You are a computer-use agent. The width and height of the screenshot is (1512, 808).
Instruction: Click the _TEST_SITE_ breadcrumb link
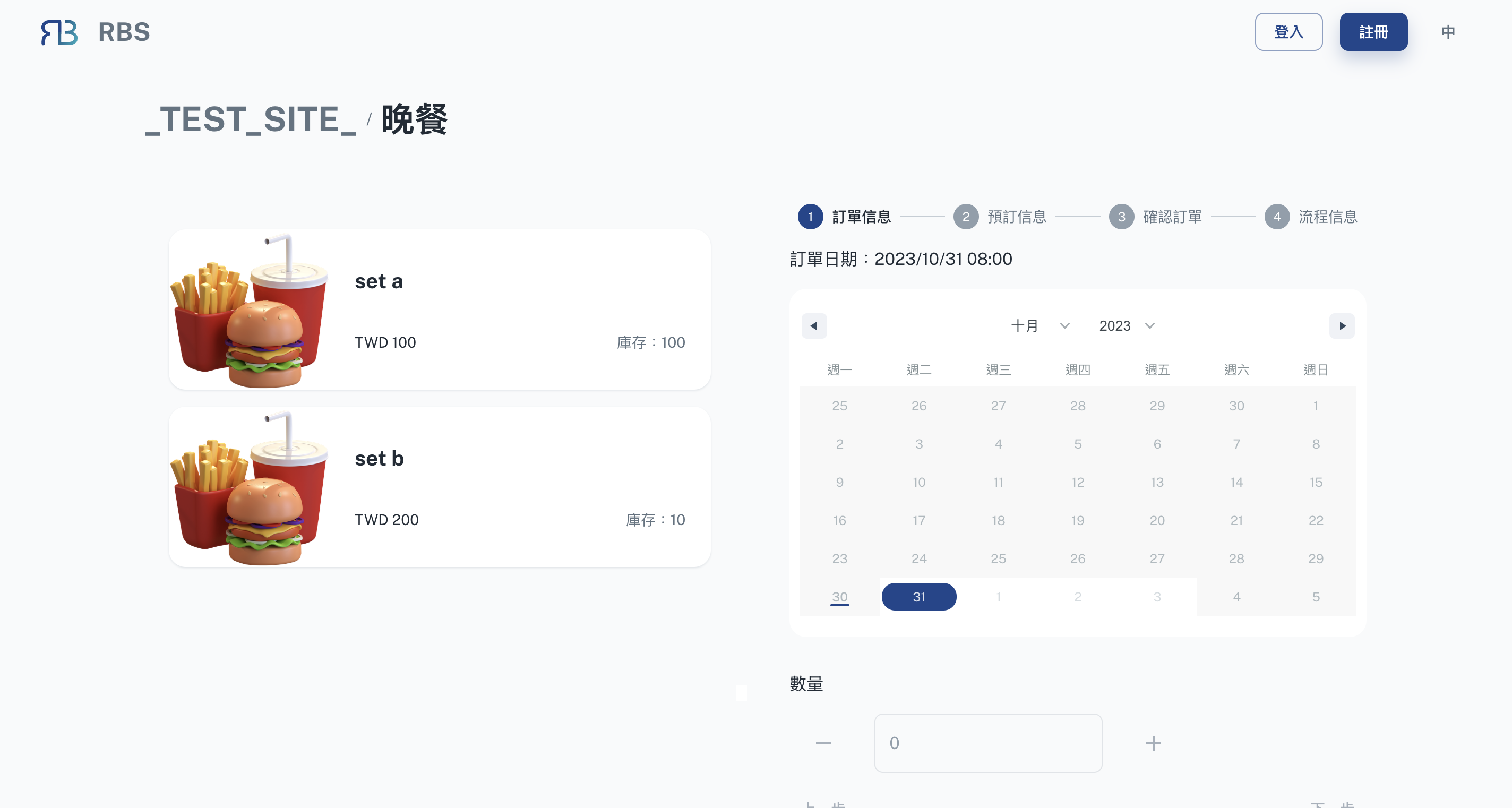[x=251, y=119]
